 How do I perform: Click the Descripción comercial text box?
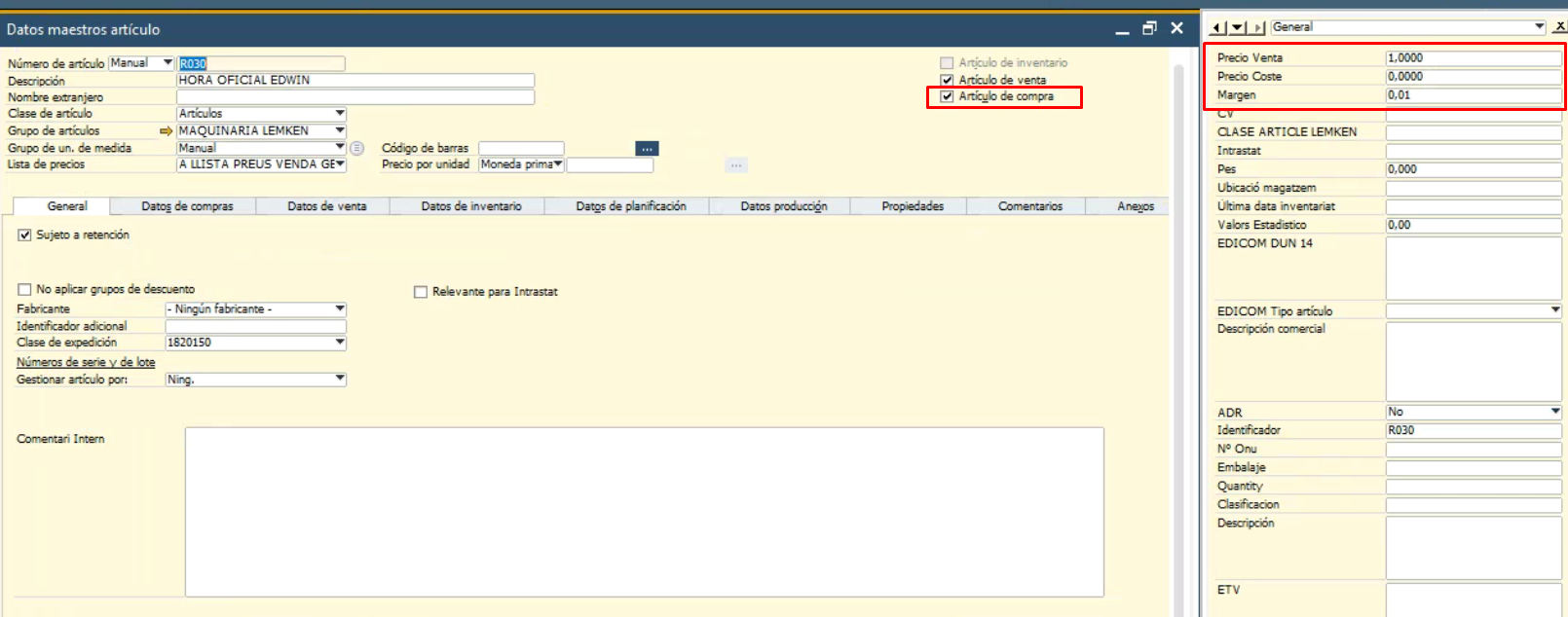click(x=1474, y=361)
